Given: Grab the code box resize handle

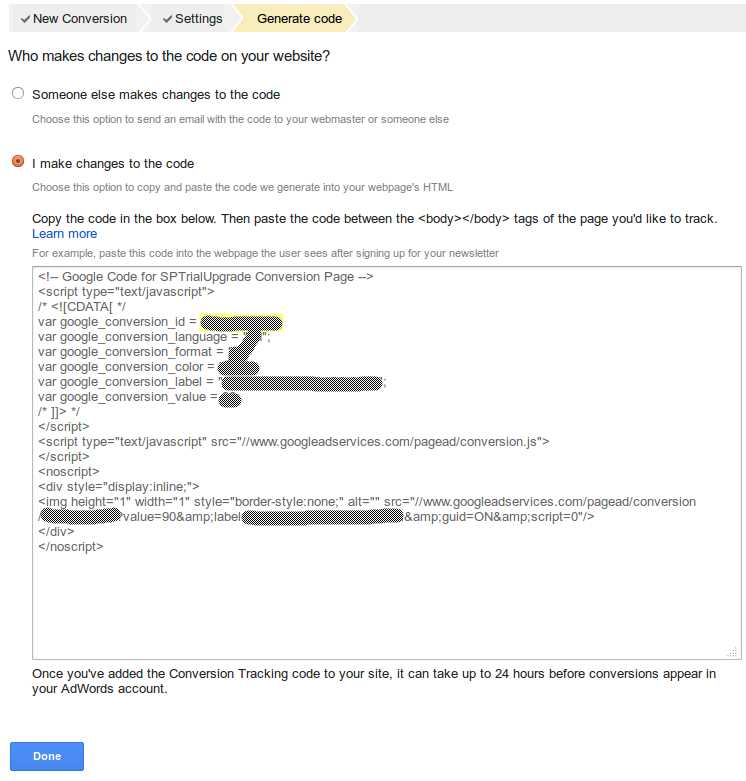Looking at the screenshot, I should (733, 652).
